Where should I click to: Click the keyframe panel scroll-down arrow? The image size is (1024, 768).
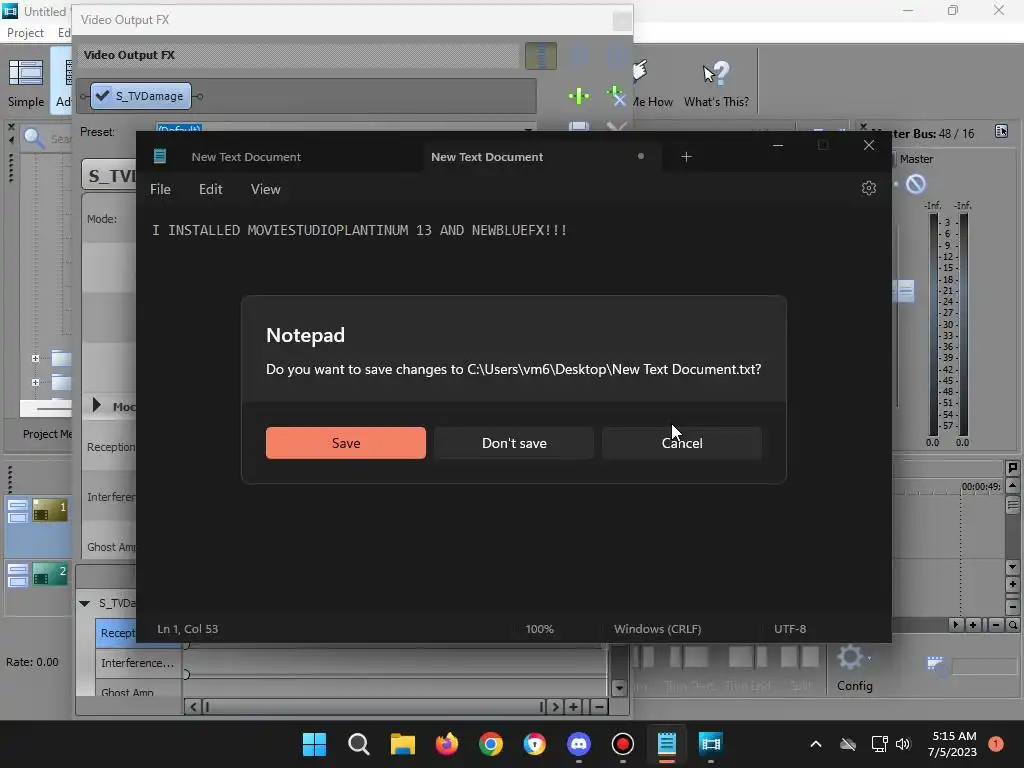(x=619, y=688)
